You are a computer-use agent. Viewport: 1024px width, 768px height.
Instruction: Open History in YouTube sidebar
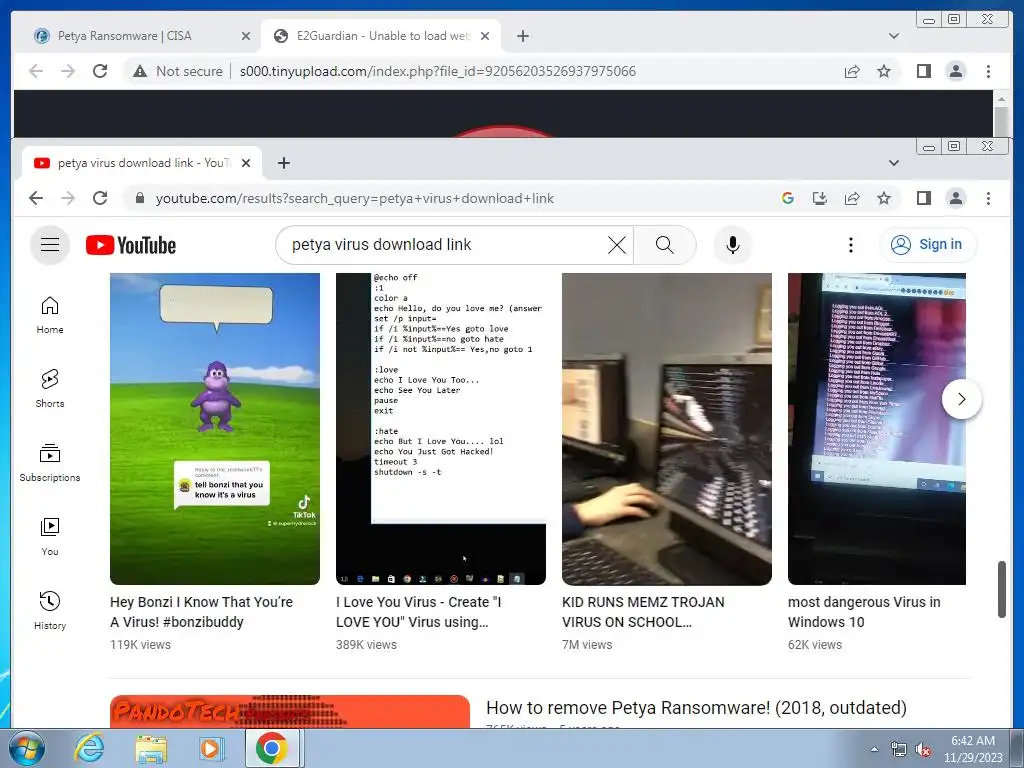[50, 611]
